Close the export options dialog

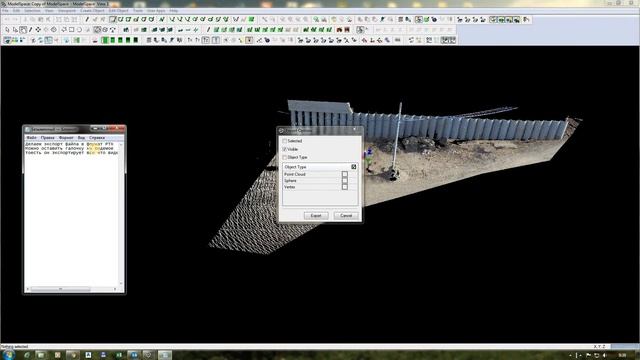click(x=354, y=129)
